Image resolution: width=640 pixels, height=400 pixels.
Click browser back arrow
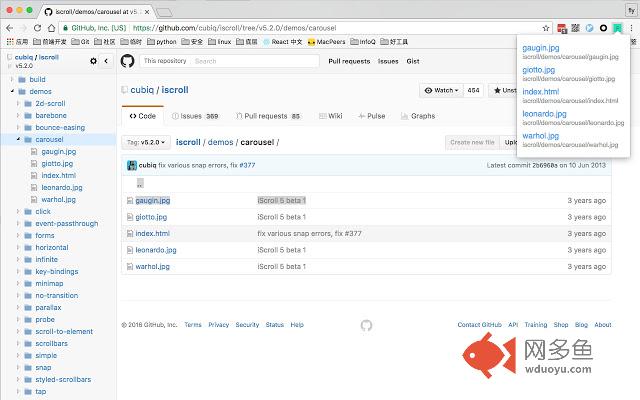[x=10, y=28]
